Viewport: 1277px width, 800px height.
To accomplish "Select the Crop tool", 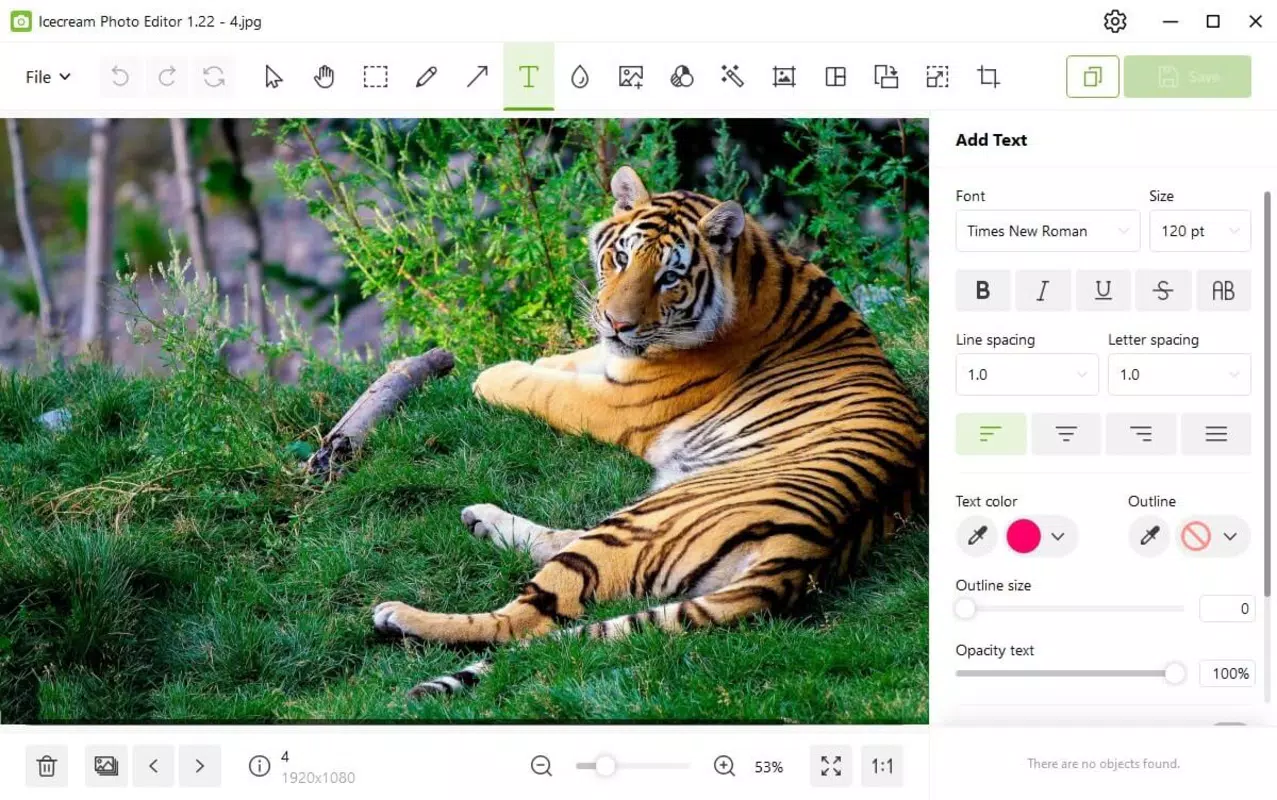I will click(x=988, y=77).
